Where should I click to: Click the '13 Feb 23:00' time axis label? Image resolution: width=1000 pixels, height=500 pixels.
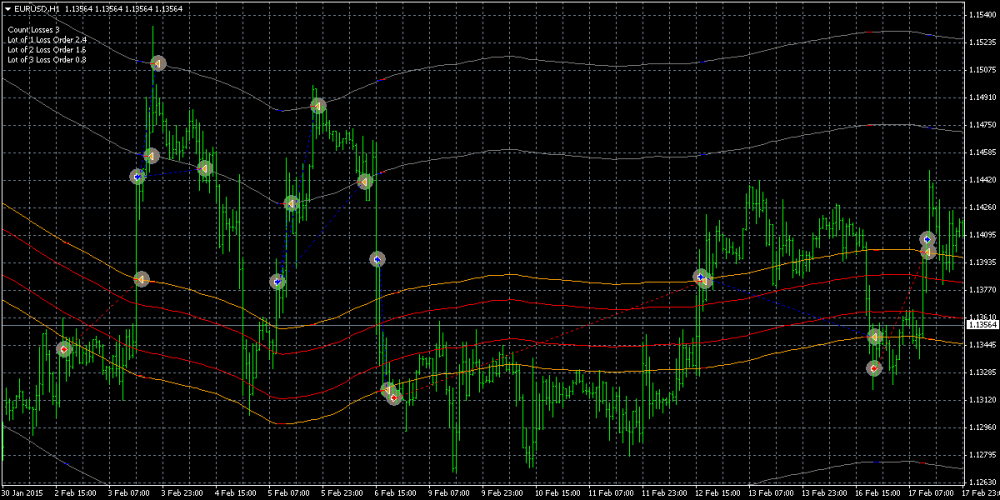[x=827, y=494]
